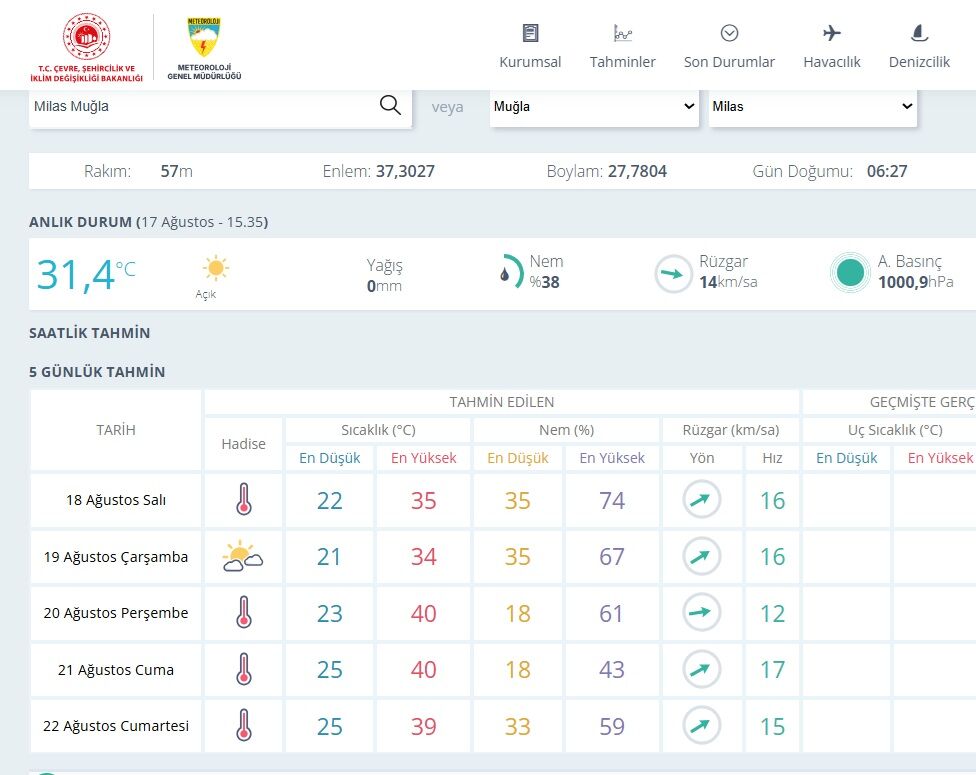Click wind direction icon for 18 Ağustos
The width and height of the screenshot is (976, 775).
702,499
